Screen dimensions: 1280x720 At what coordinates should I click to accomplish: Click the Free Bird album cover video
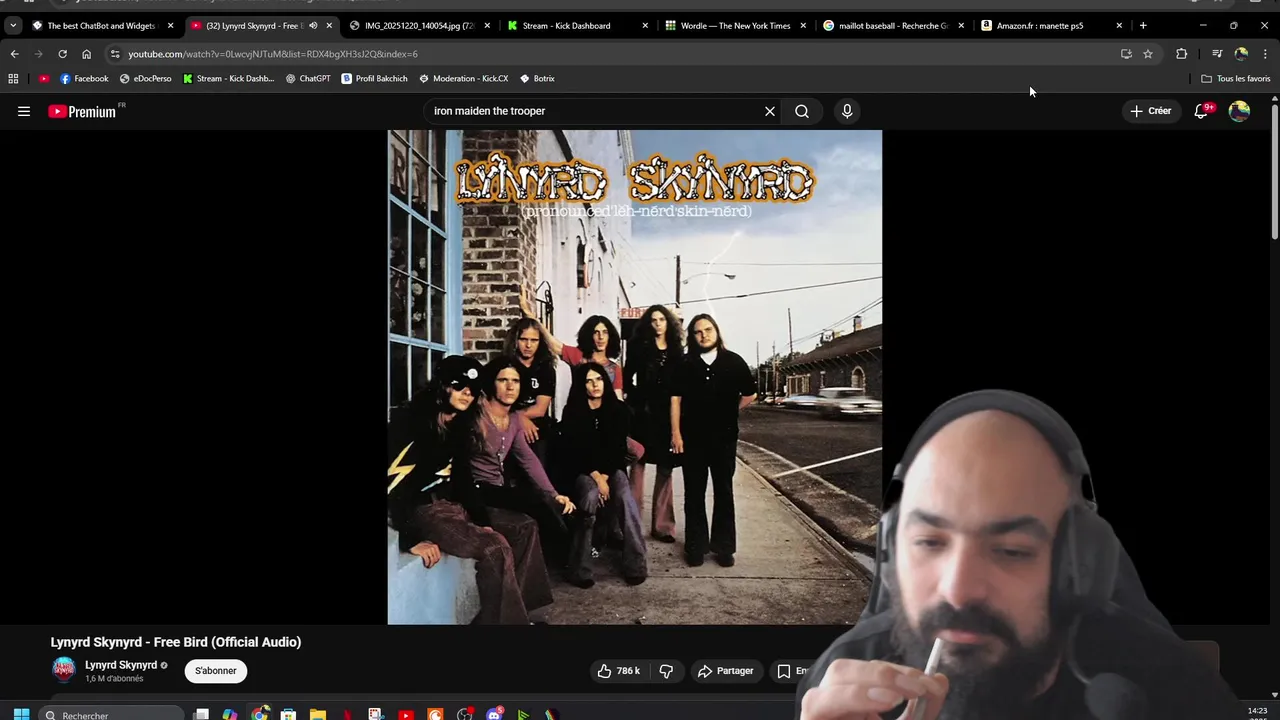(x=635, y=377)
